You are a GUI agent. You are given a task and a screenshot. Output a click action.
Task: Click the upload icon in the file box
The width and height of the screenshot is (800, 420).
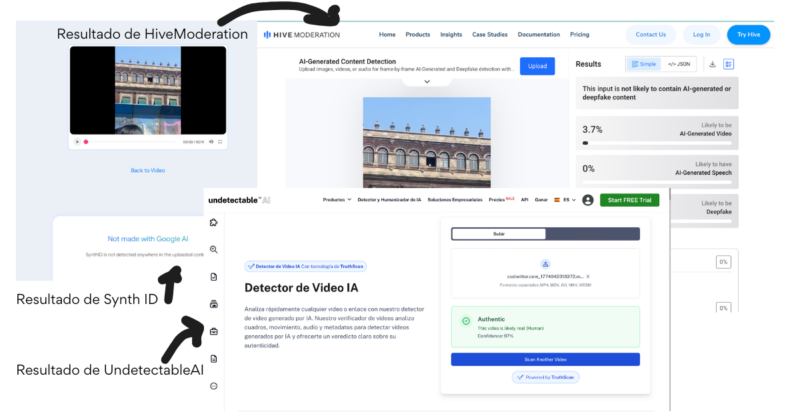(x=545, y=264)
